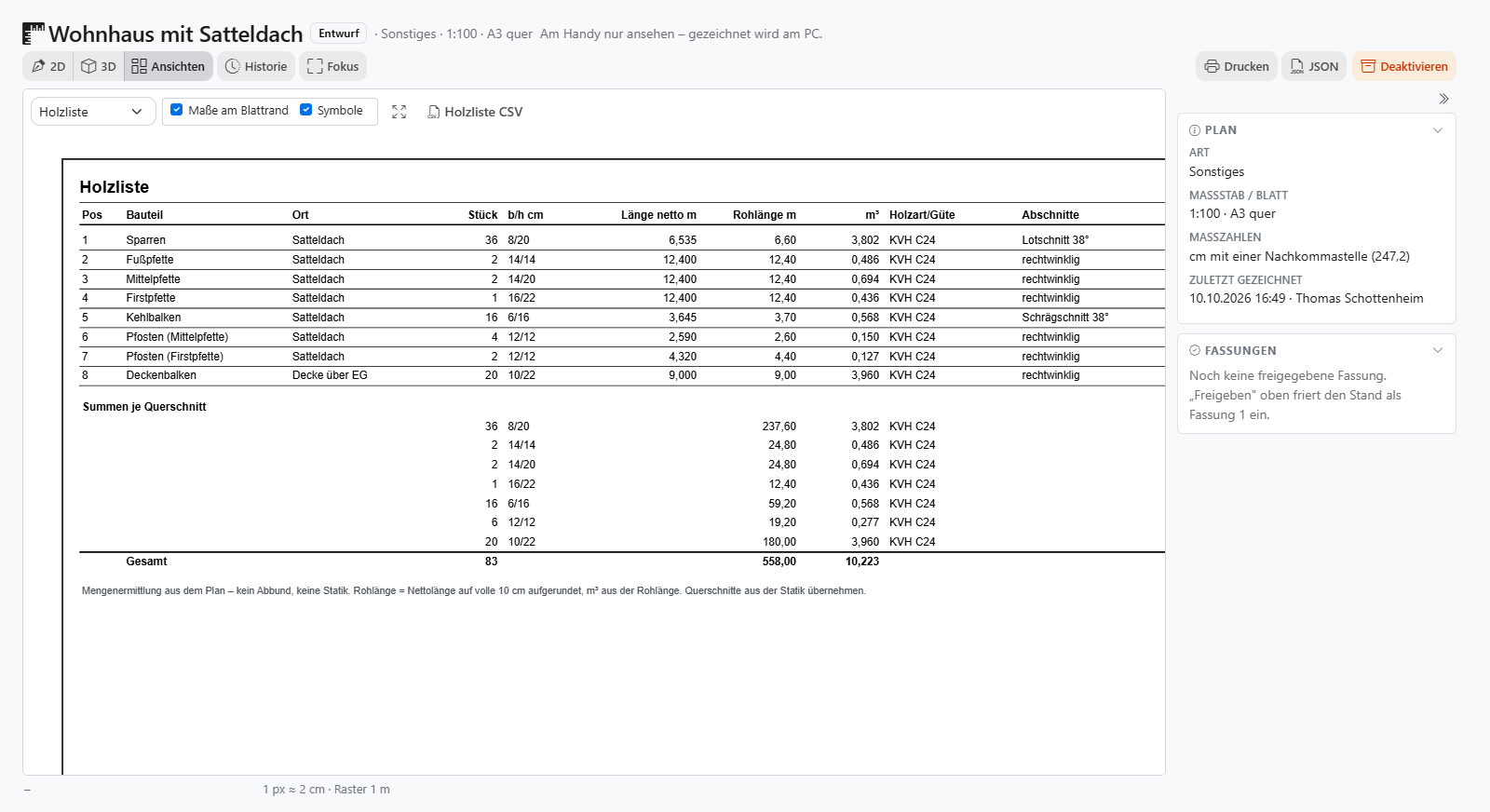Open the Ansichten views tab
The image size is (1490, 812).
point(169,66)
